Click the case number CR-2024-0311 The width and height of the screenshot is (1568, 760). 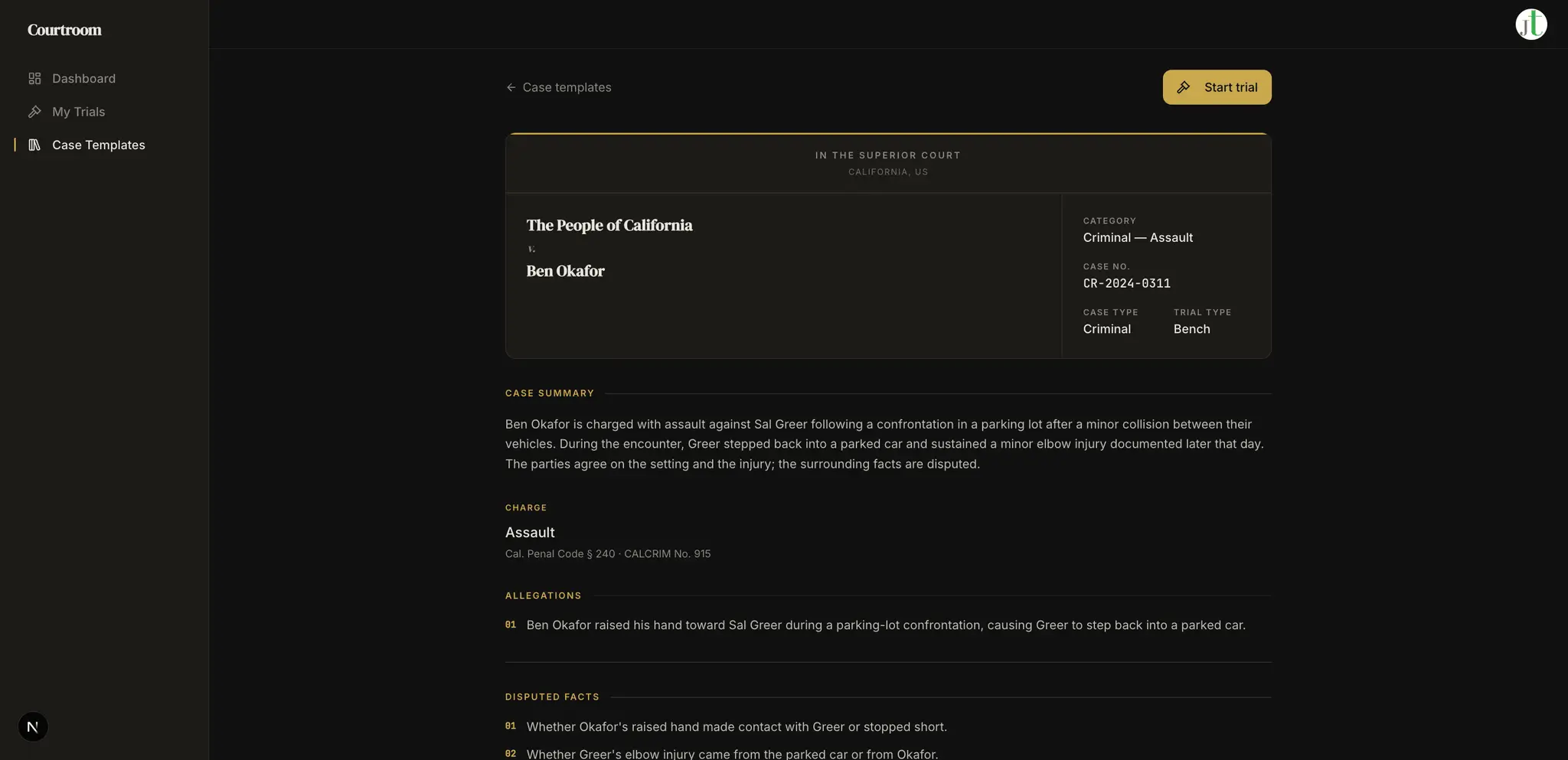(x=1126, y=283)
